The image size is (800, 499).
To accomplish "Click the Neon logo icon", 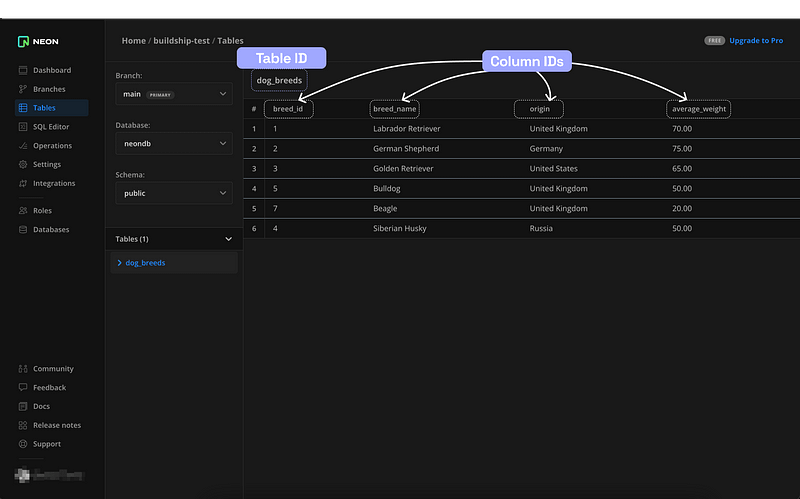I will click(23, 41).
